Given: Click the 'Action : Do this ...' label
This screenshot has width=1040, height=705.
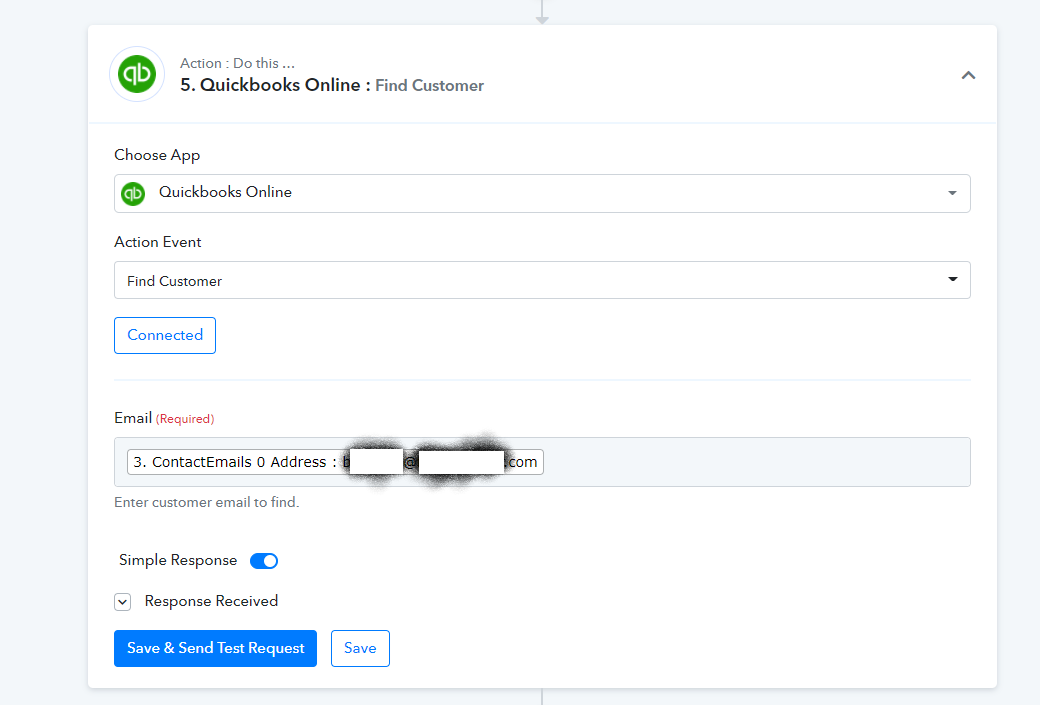Looking at the screenshot, I should pos(237,63).
